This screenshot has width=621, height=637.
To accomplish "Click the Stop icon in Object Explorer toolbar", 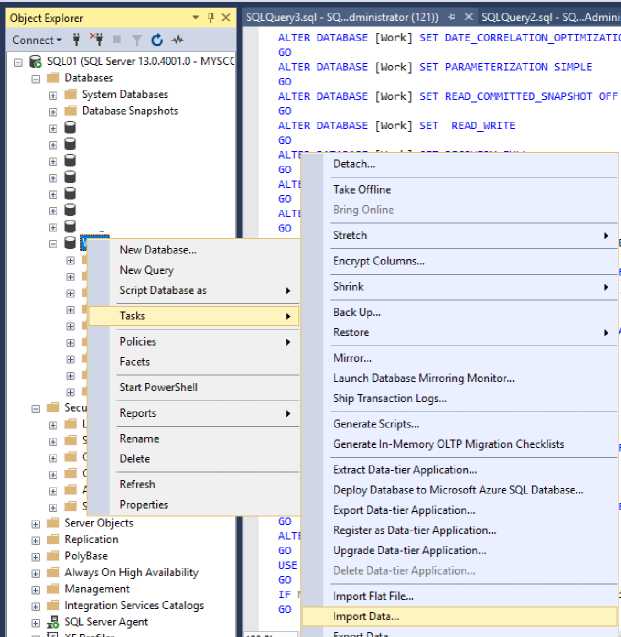I will [x=117, y=40].
